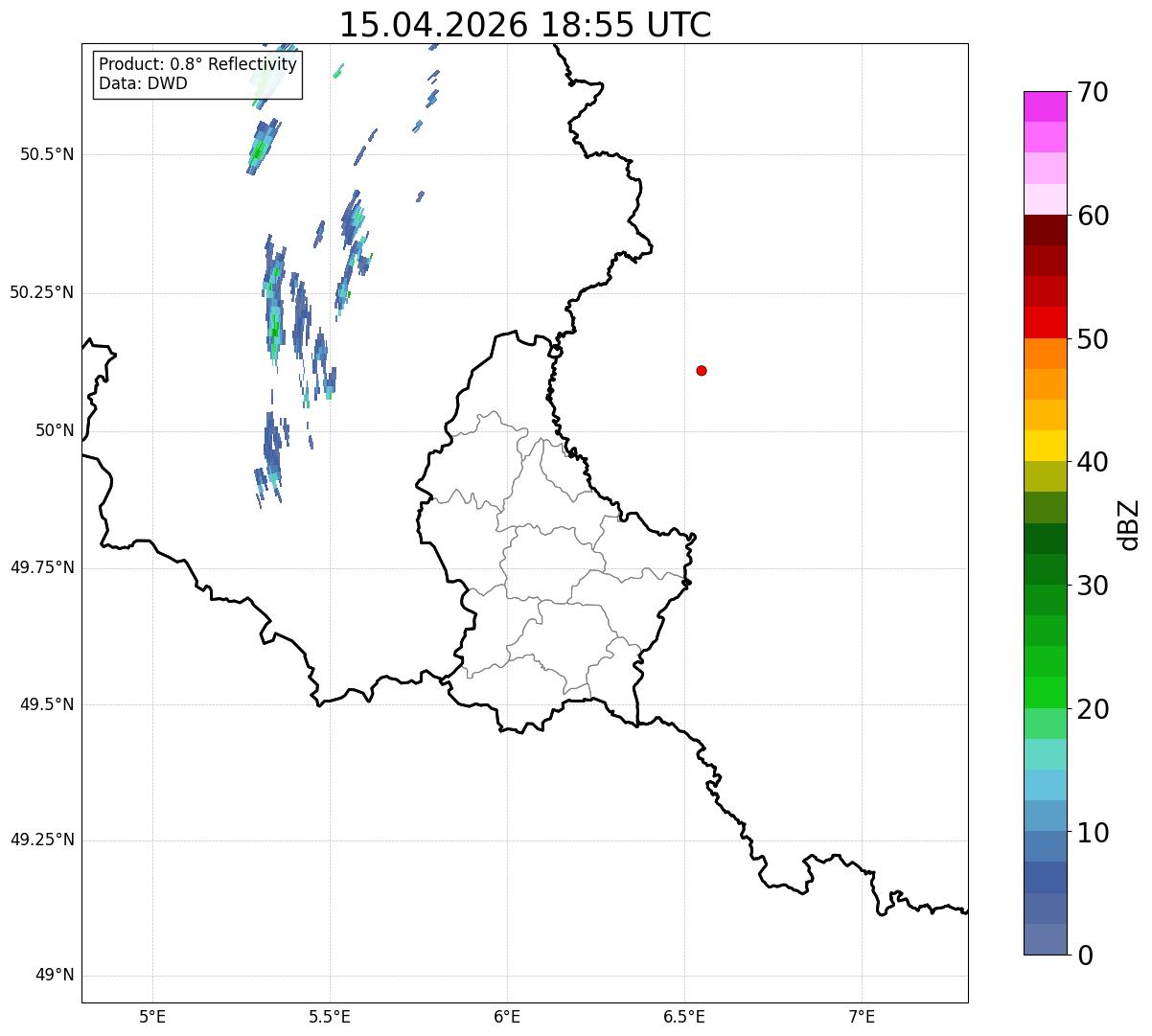Click the dBZ colorbar axis label
Screen dimensions: 1152x1036
point(1128,523)
